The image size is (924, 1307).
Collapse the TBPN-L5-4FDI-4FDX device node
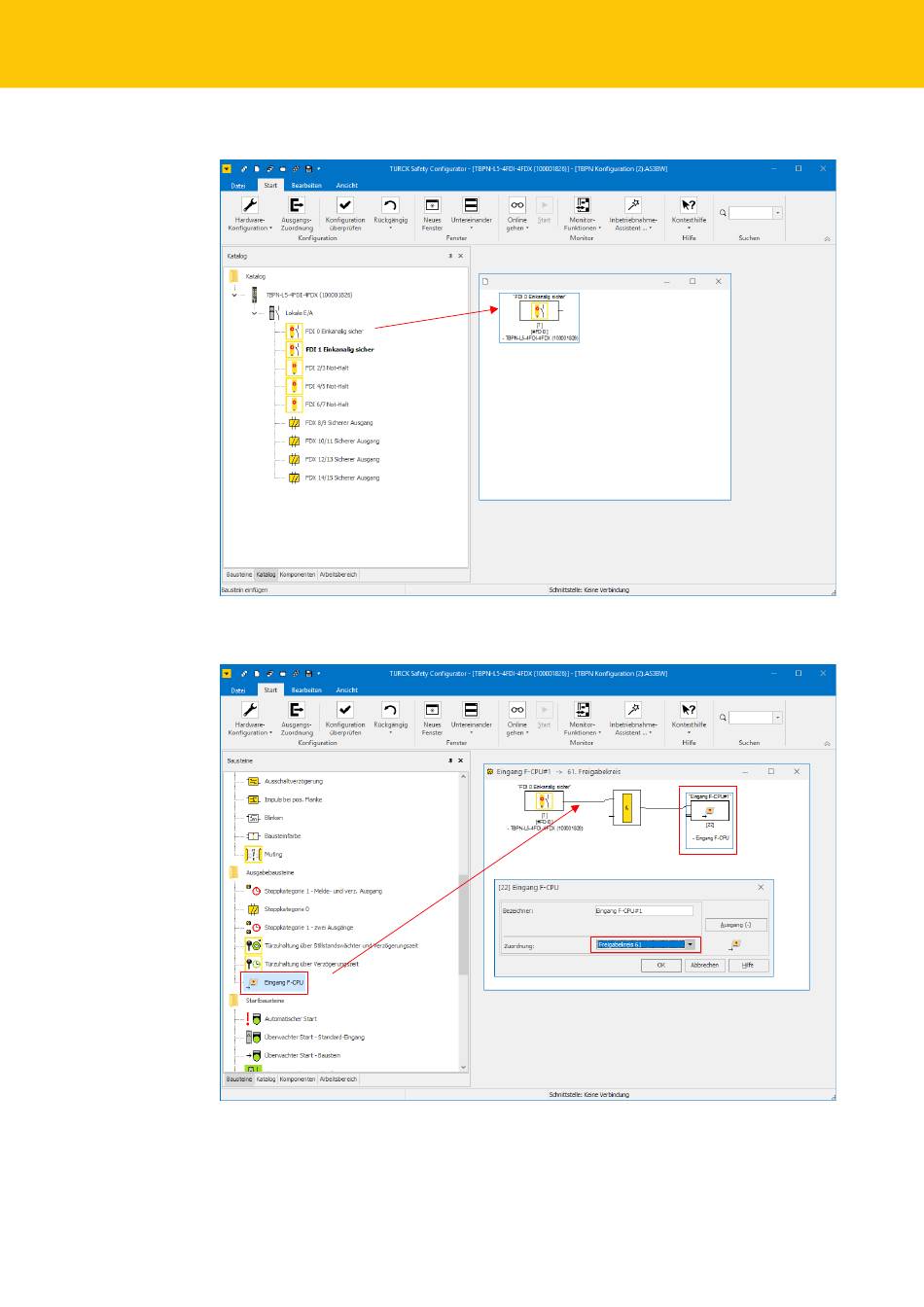pos(234,295)
